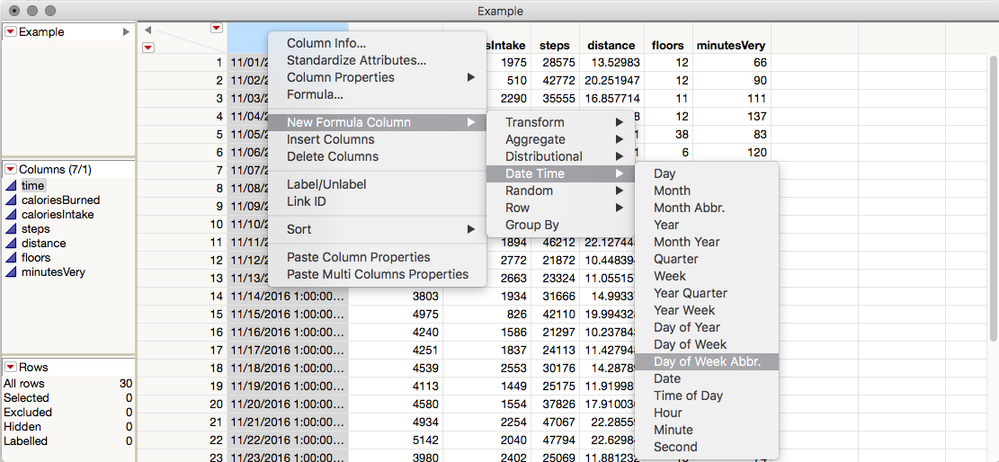Choose Month Abbr. option
Screen dimensions: 999x462
(x=707, y=208)
